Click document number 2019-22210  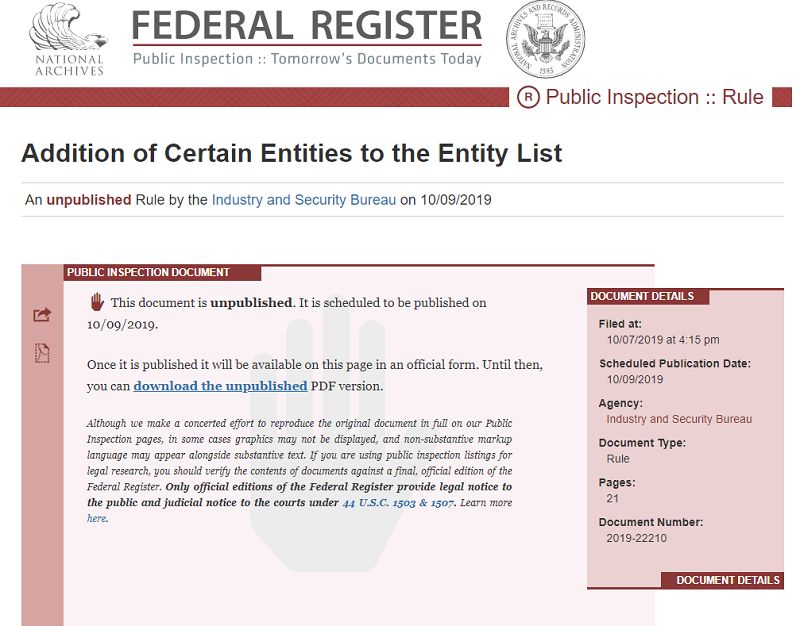(636, 538)
